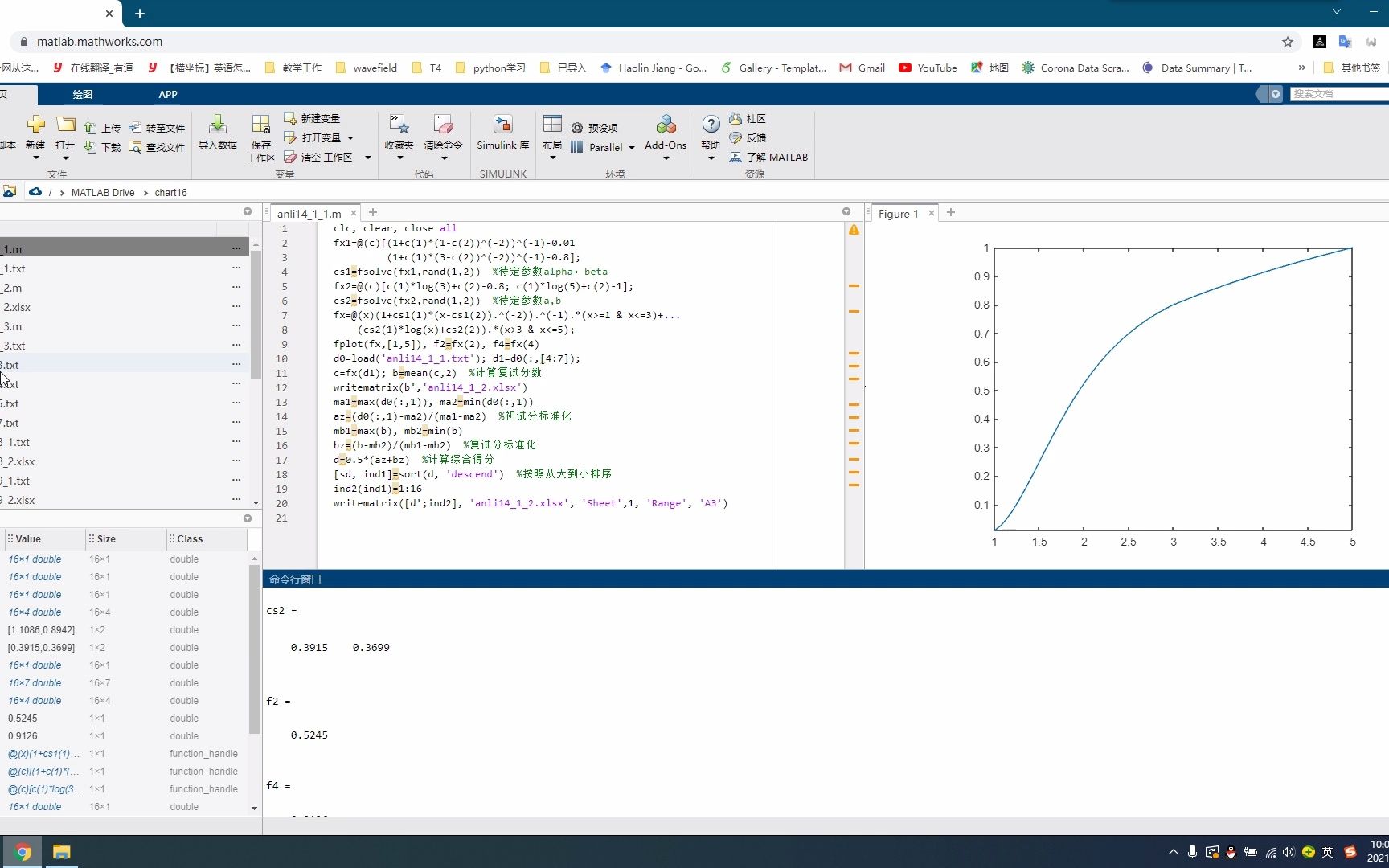This screenshot has width=1389, height=868.
Task: Select the anli14_1_1.m editor tab
Action: point(309,214)
